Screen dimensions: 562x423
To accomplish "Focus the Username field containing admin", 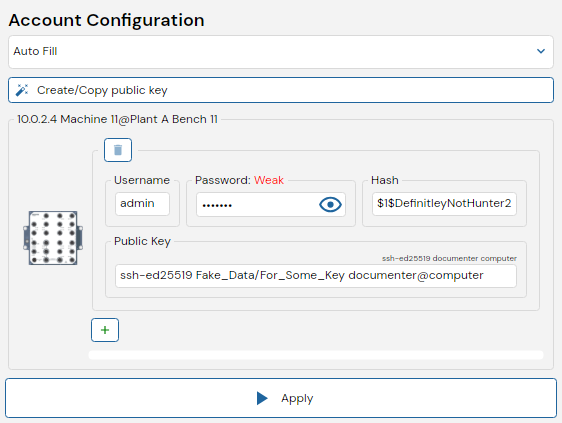I will pyautogui.click(x=142, y=204).
